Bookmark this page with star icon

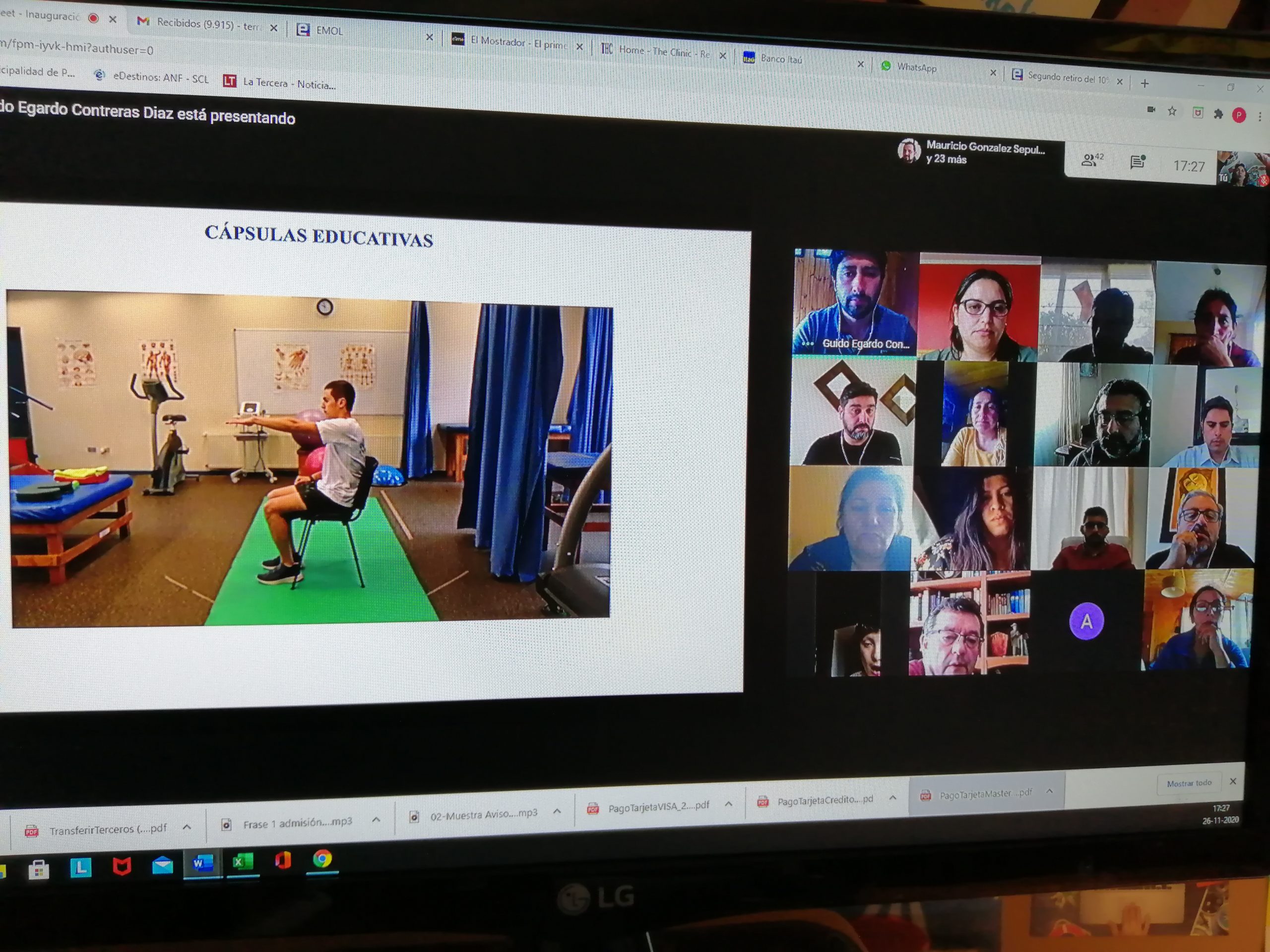pyautogui.click(x=1172, y=111)
